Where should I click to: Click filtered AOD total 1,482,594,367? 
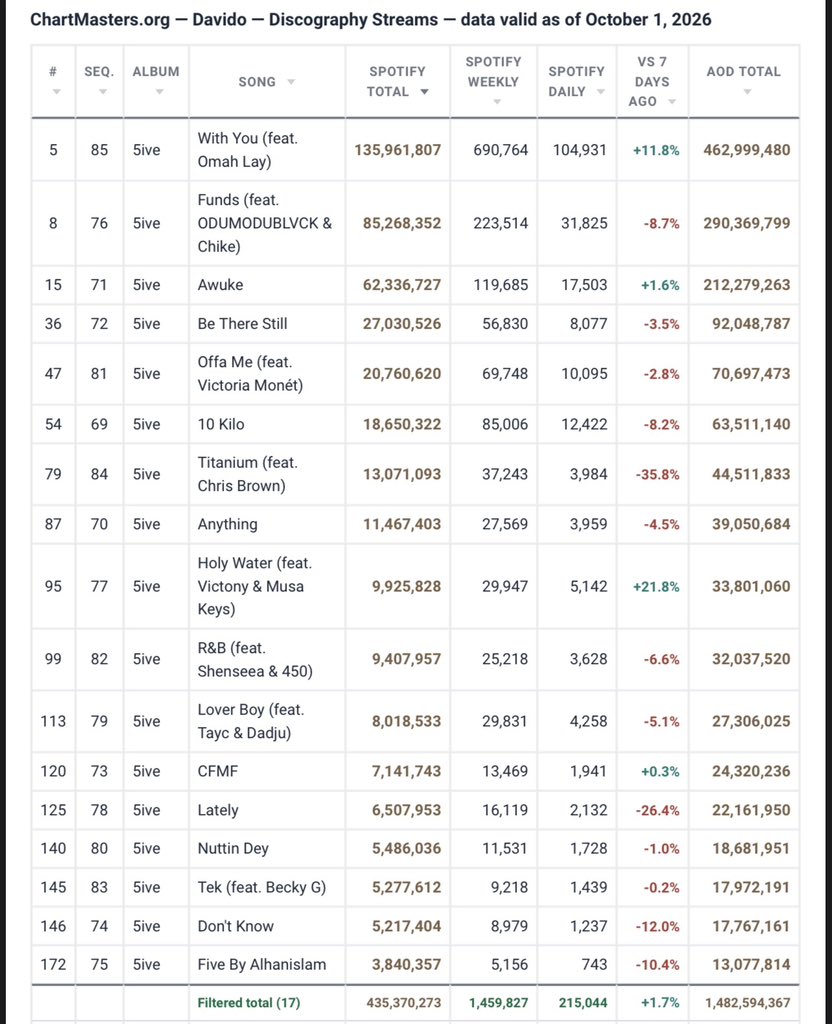pos(748,1002)
